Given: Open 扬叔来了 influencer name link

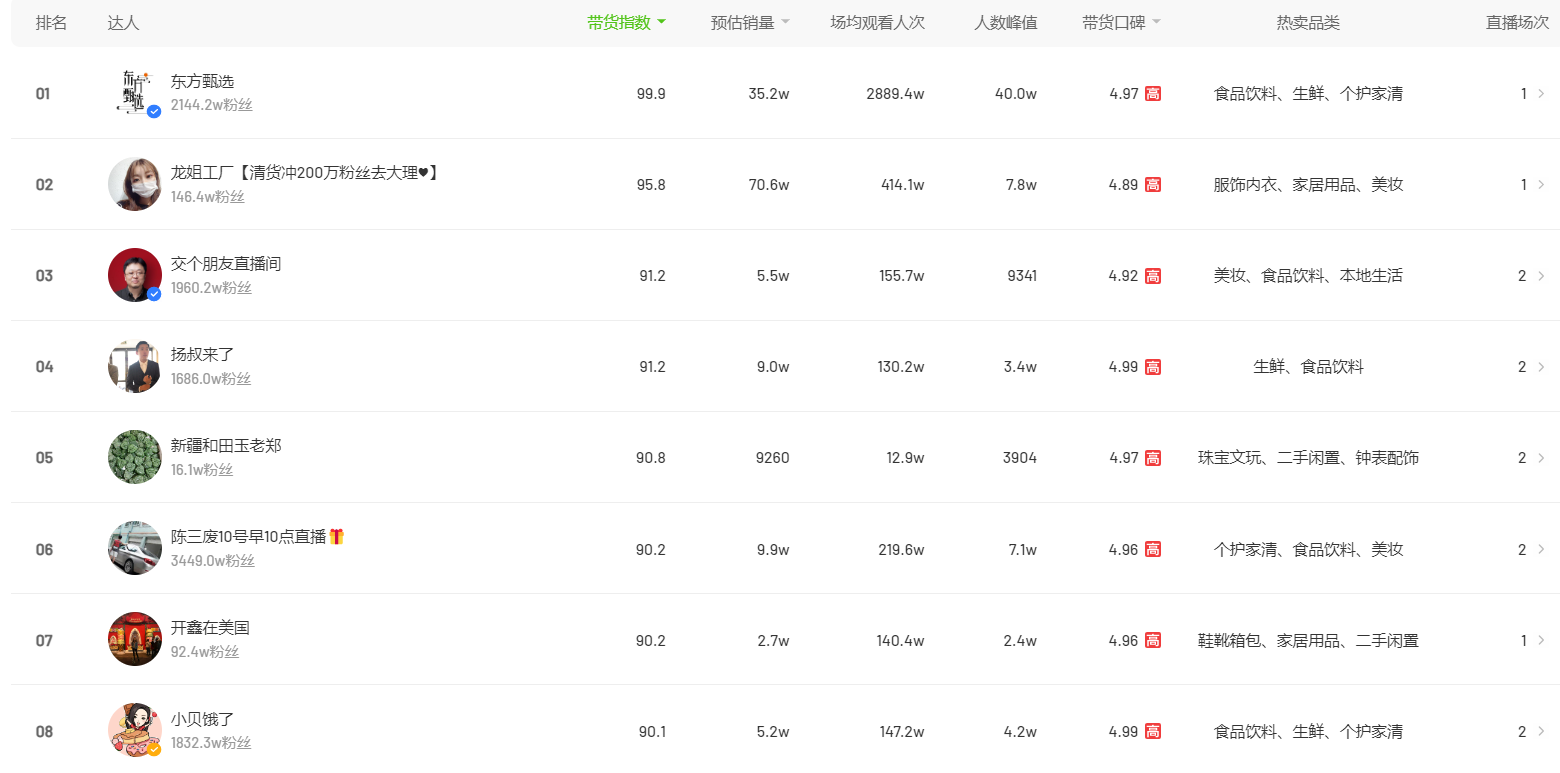Looking at the screenshot, I should pyautogui.click(x=202, y=355).
